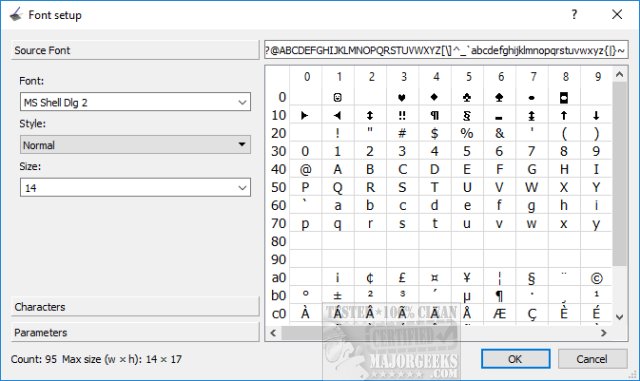Select the uppercase A character cell in row 40
Screen dimensions: 640x381
[x=338, y=169]
